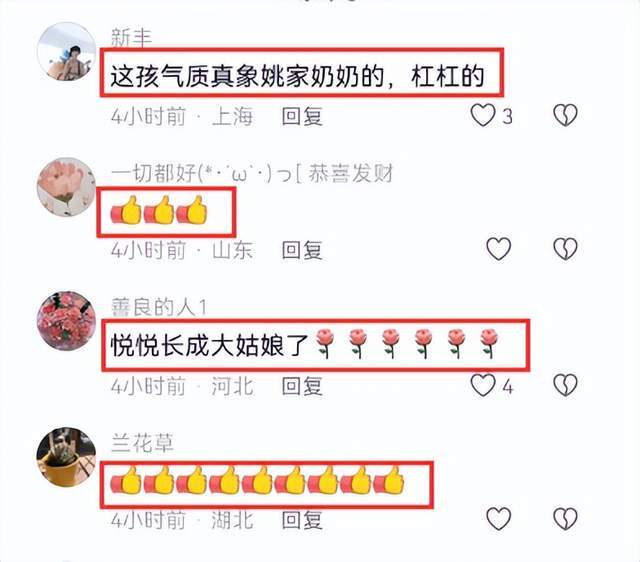Viewport: 640px width, 562px height.
Task: Tap the username 新丰
Action: pyautogui.click(x=131, y=38)
